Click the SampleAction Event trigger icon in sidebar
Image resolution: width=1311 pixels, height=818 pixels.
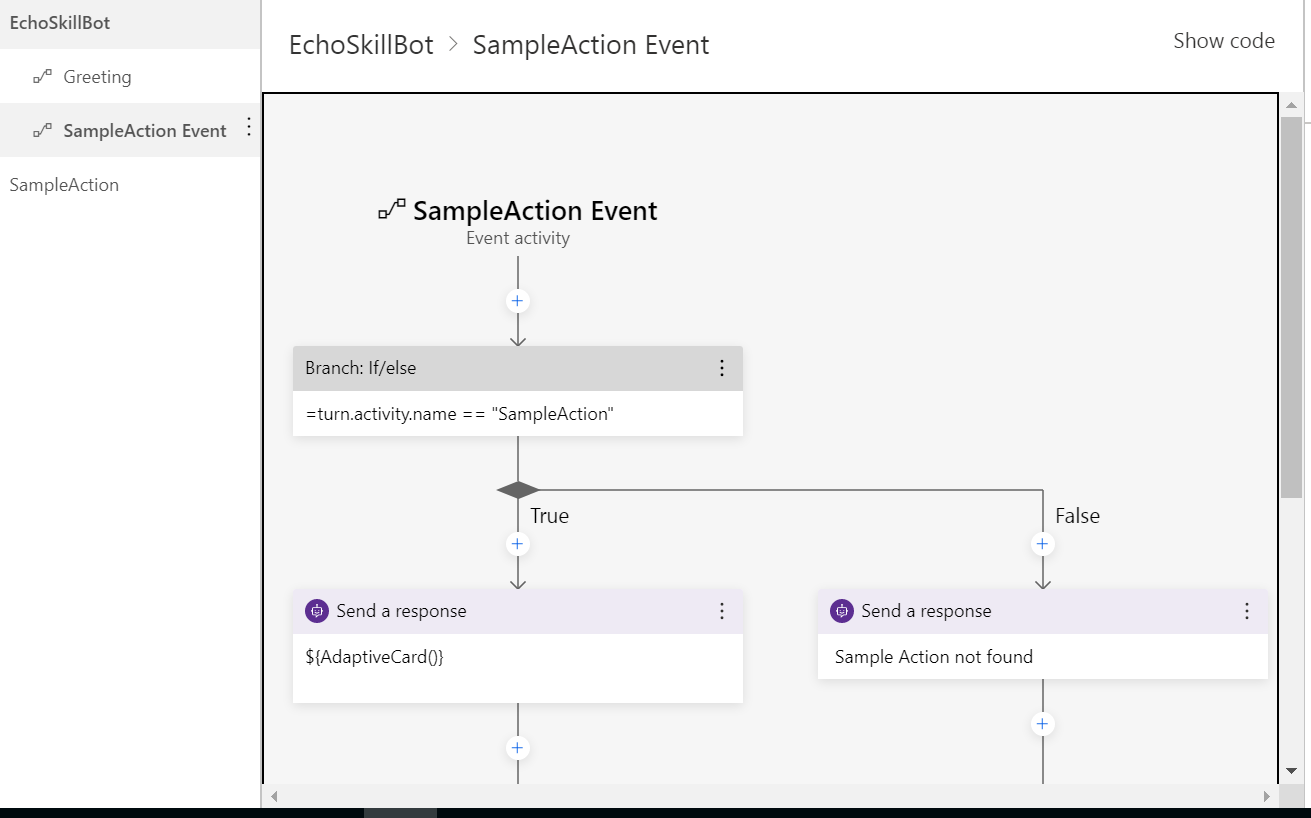click(x=43, y=130)
